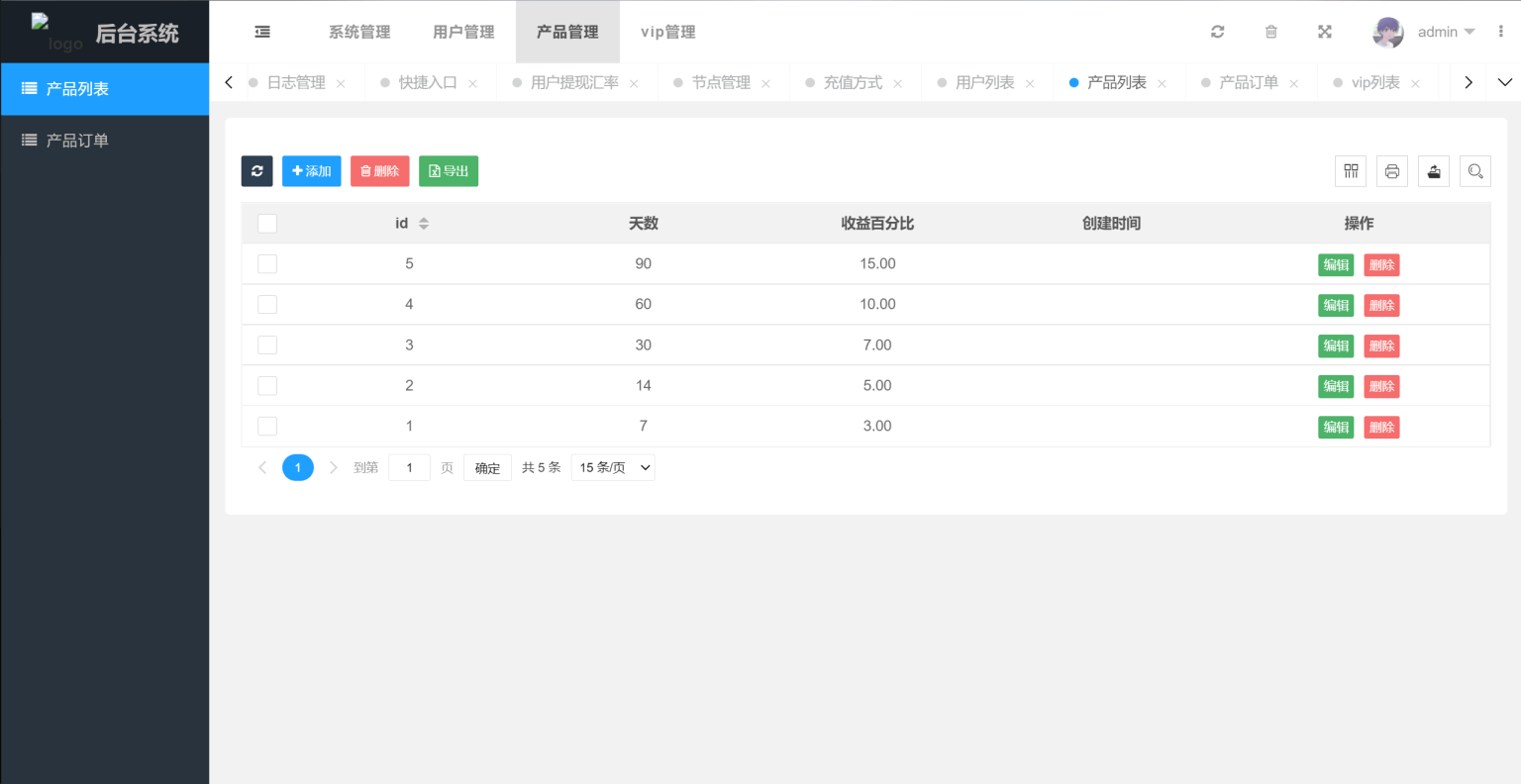1521x784 pixels.
Task: Enter fullscreen via the expand arrows icon
Action: pos(1324,31)
